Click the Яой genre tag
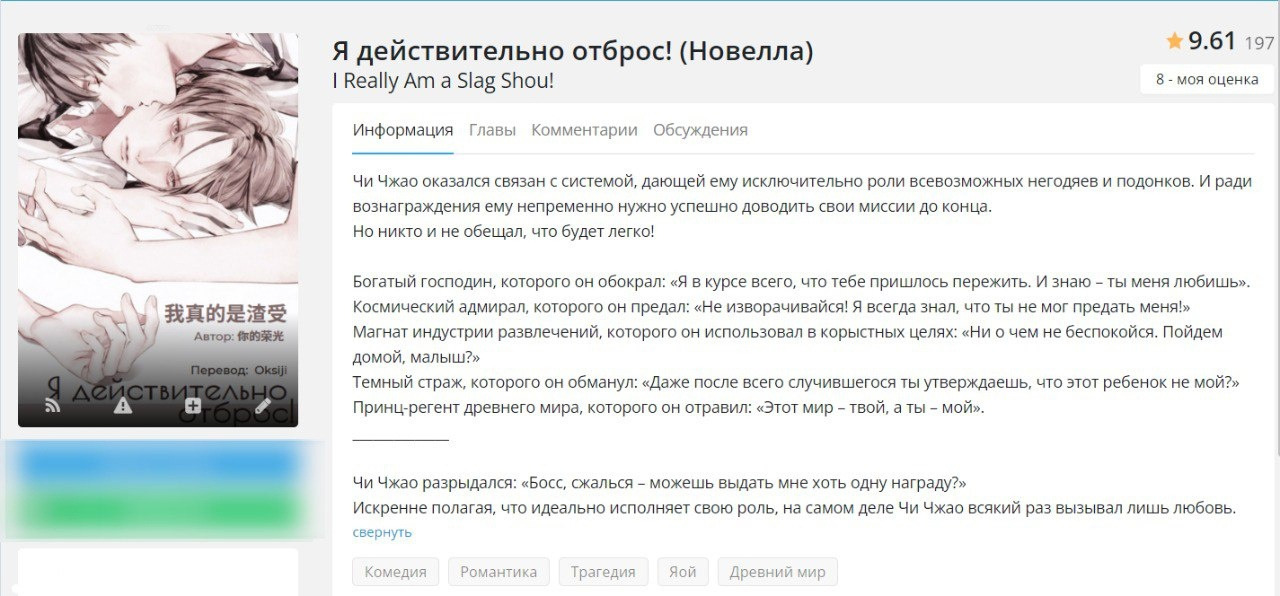 683,572
